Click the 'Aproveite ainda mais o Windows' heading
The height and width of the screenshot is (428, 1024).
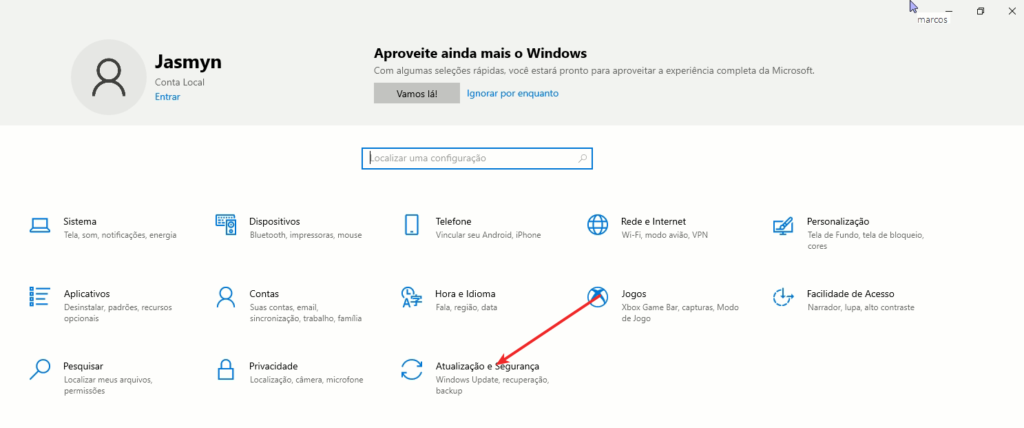480,53
